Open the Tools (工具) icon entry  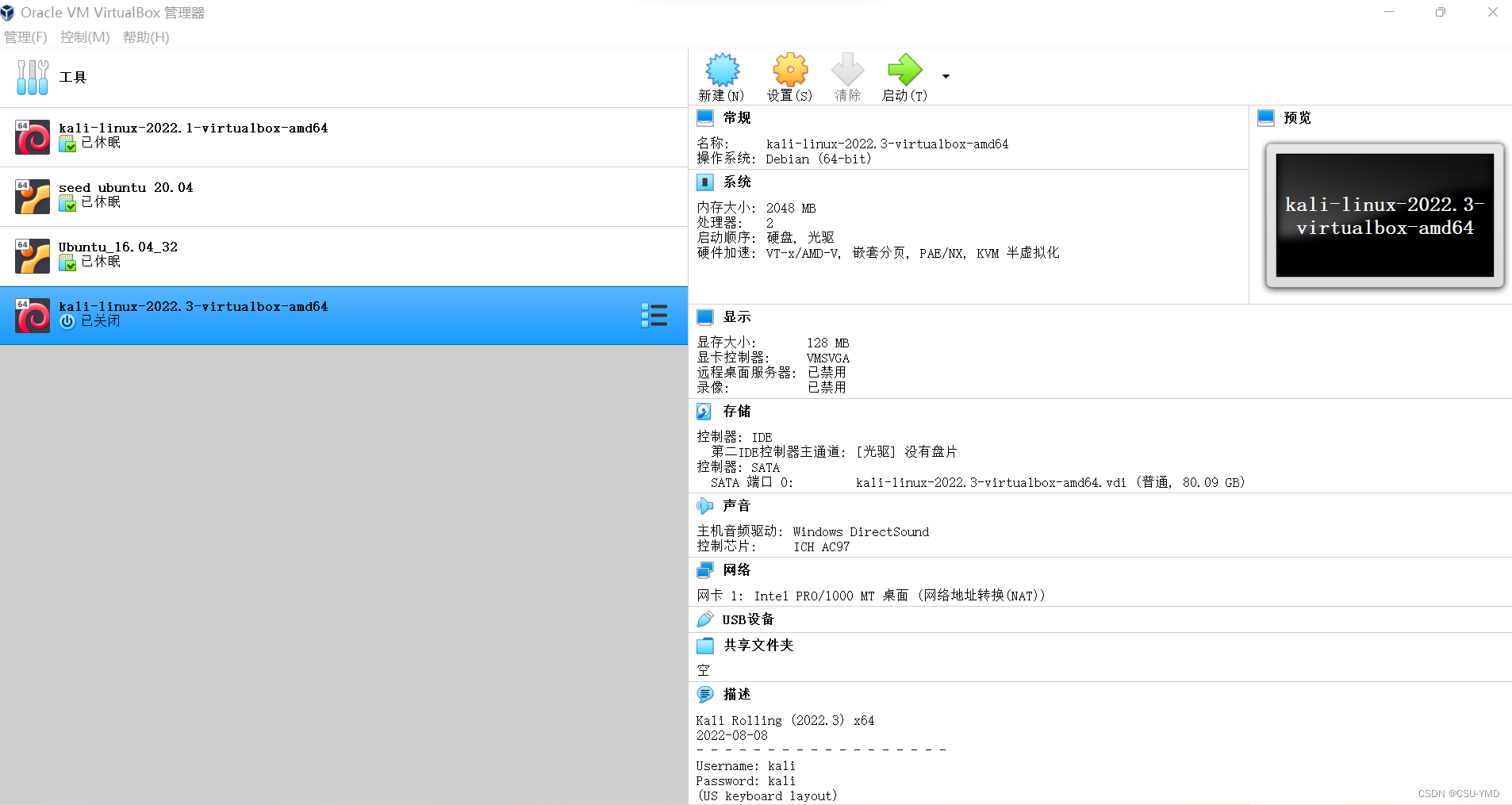pos(33,78)
